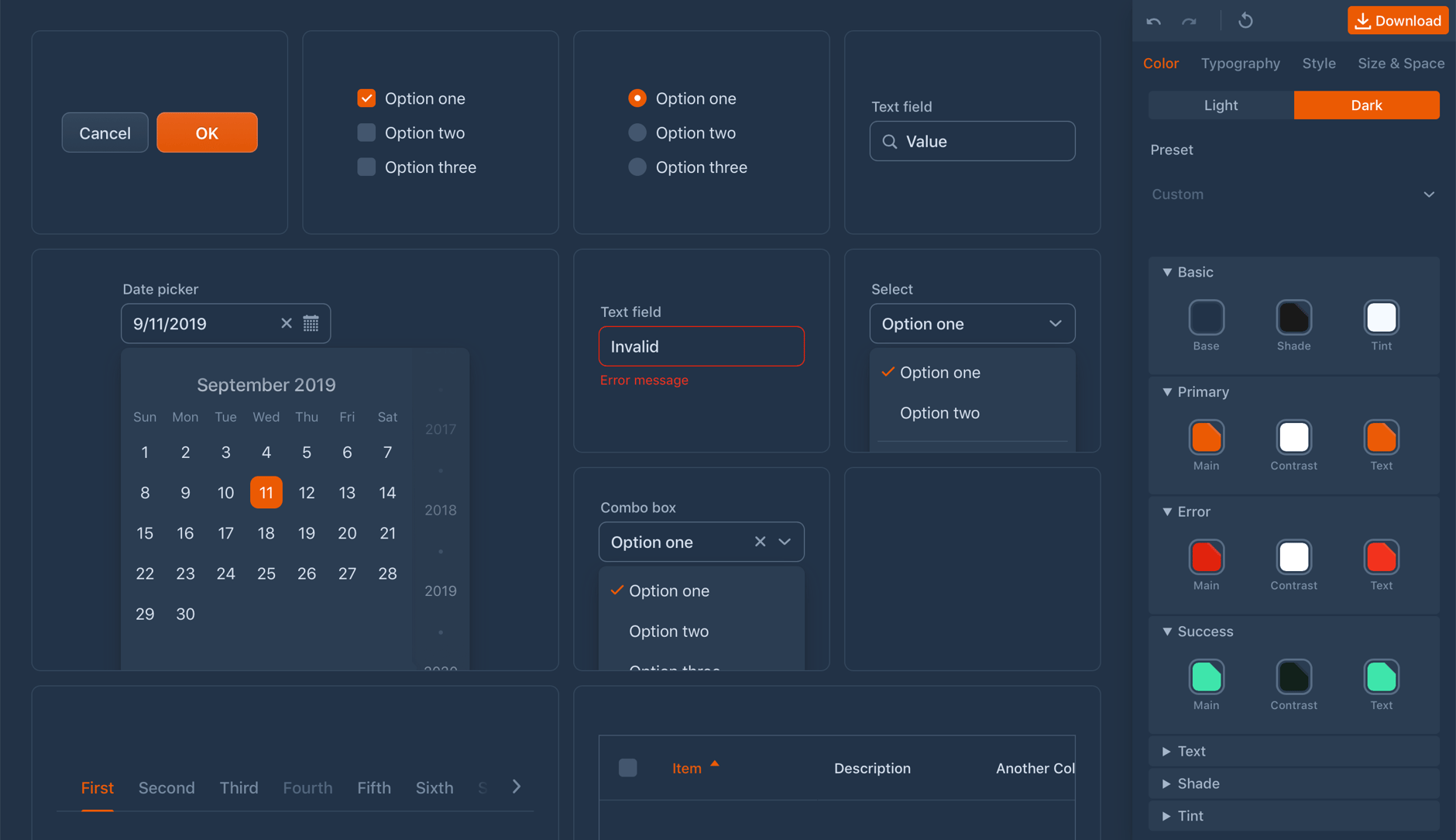Select the Option two radio button

pyautogui.click(x=637, y=133)
